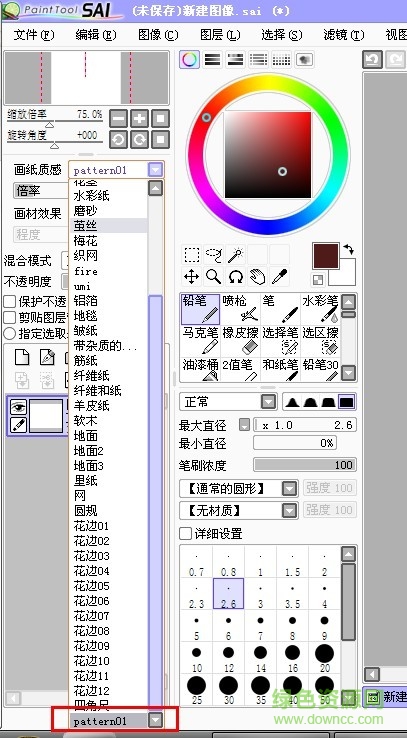Screen dimensions: 407x738
Task: Show the HSV slider panel
Action: pos(235,60)
